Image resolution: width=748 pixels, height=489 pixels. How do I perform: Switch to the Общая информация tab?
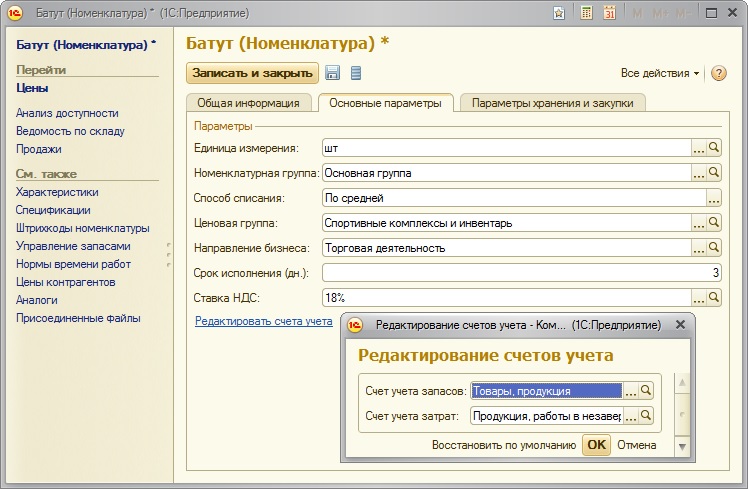(248, 102)
